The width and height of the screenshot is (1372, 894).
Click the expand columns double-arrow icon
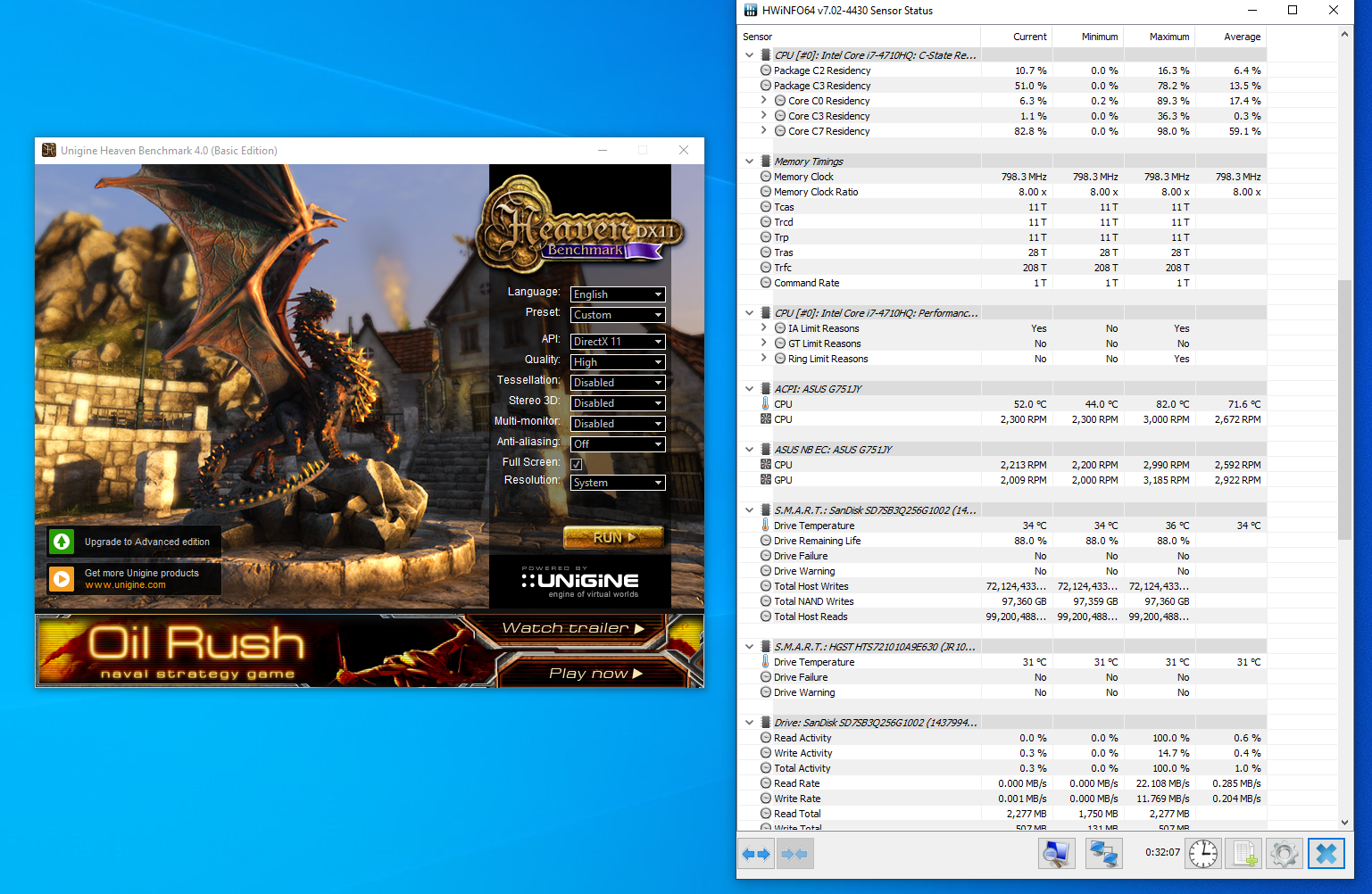point(756,854)
